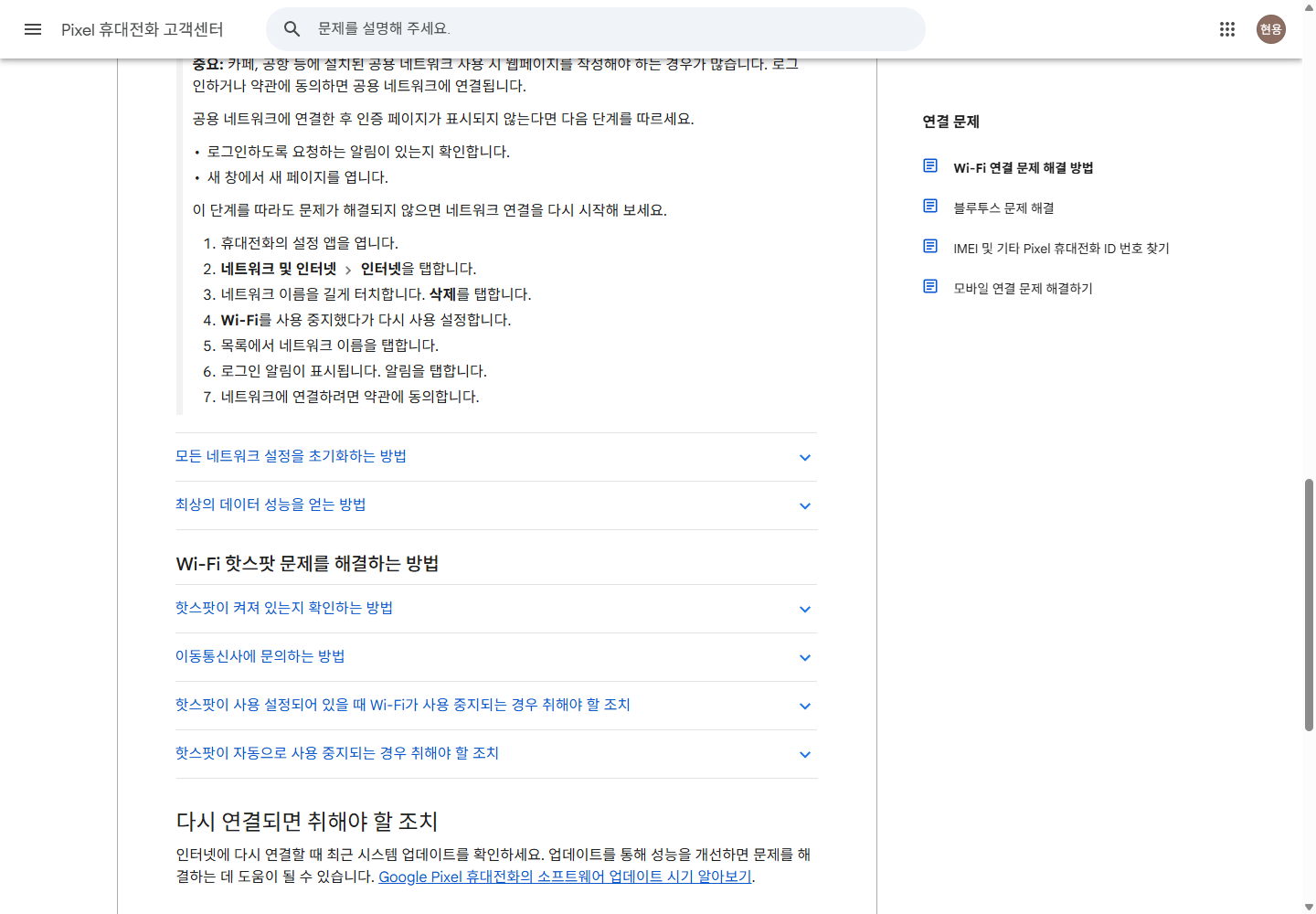Image resolution: width=1316 pixels, height=914 pixels.
Task: Open 블루투스 문제 해결 sidebar link
Action: point(1003,207)
